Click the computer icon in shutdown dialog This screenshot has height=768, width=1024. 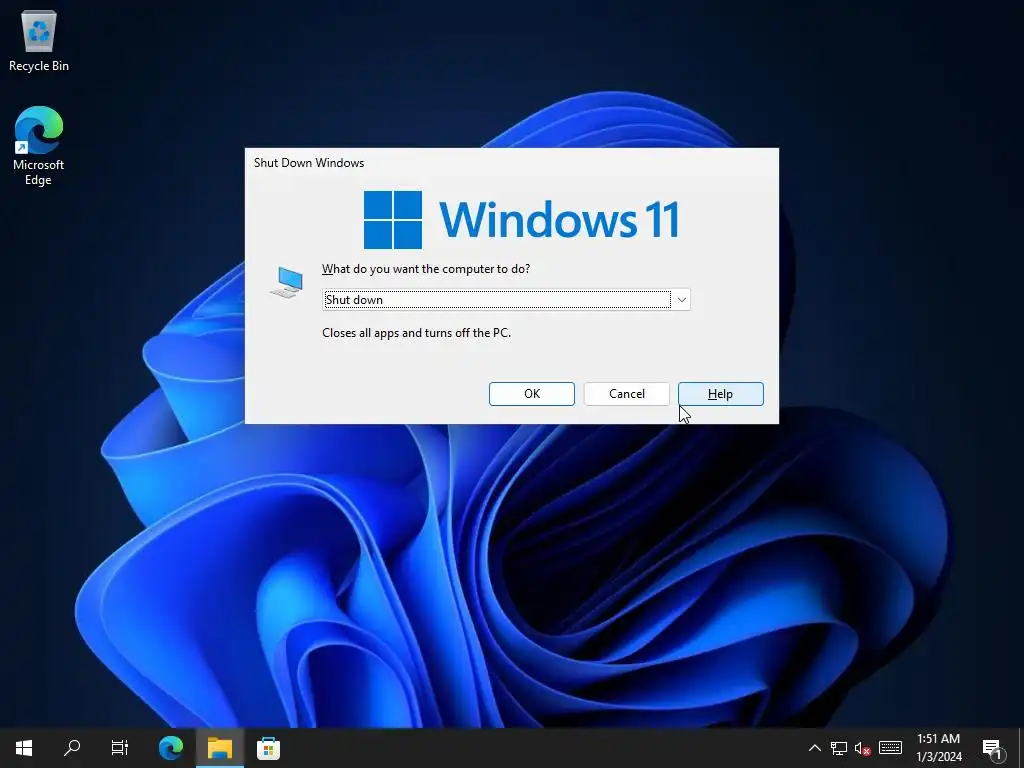(x=286, y=282)
